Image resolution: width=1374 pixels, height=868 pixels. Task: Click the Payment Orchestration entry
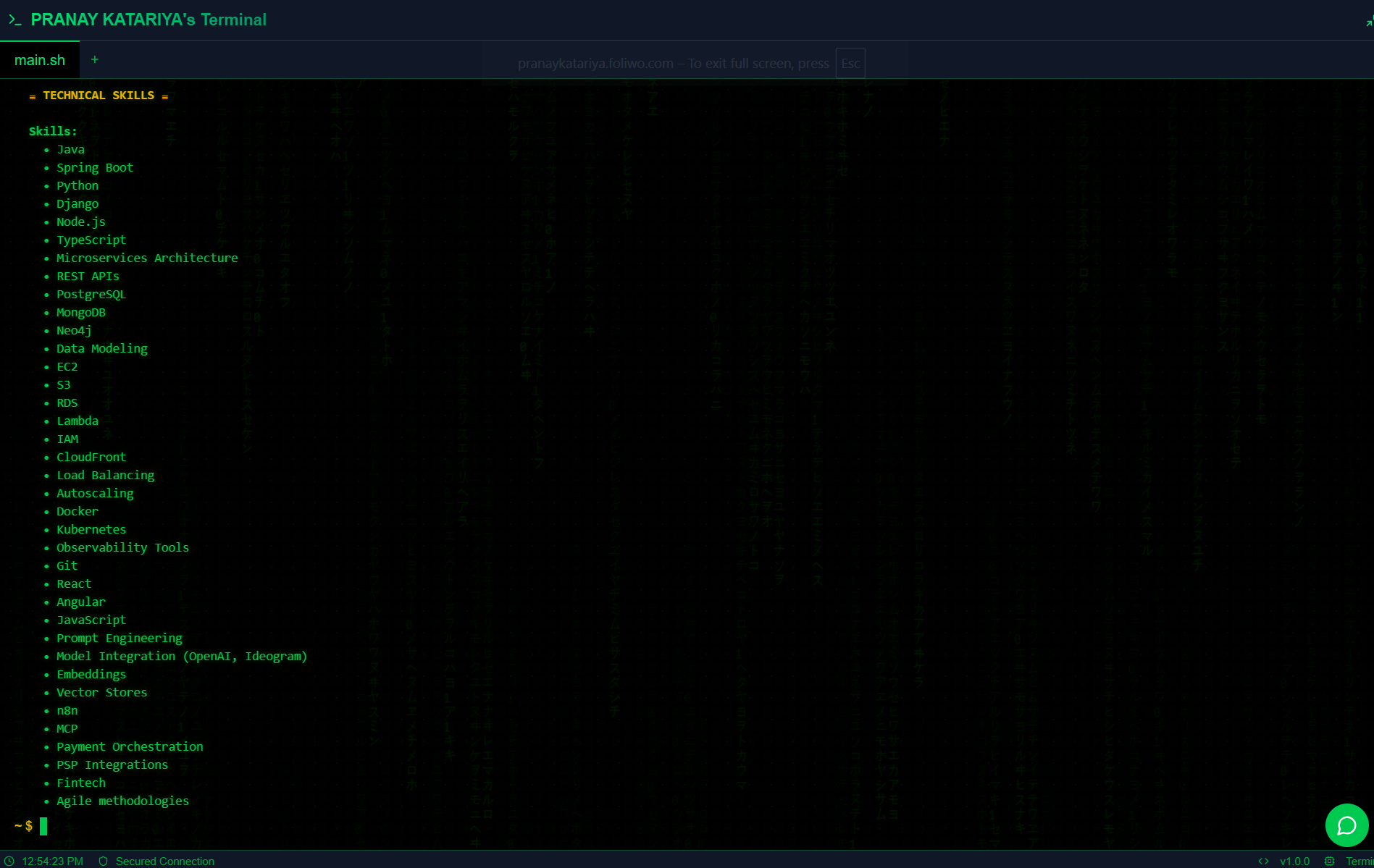tap(130, 746)
